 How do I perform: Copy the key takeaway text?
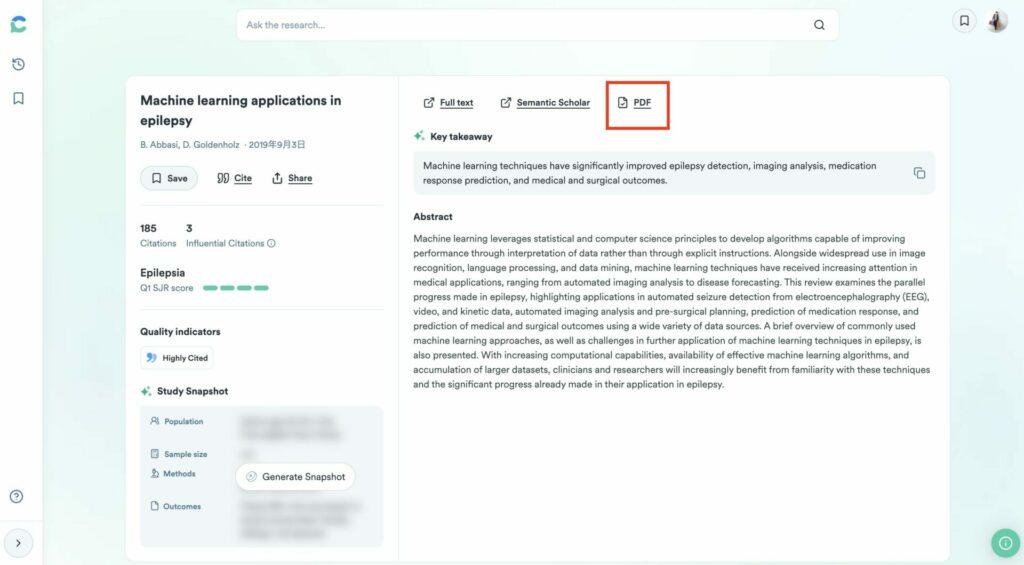(919, 172)
